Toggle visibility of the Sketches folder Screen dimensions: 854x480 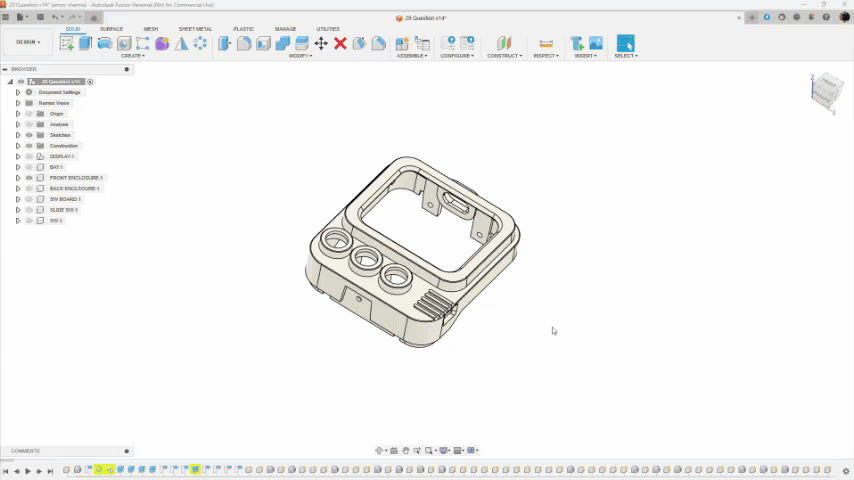coord(29,135)
